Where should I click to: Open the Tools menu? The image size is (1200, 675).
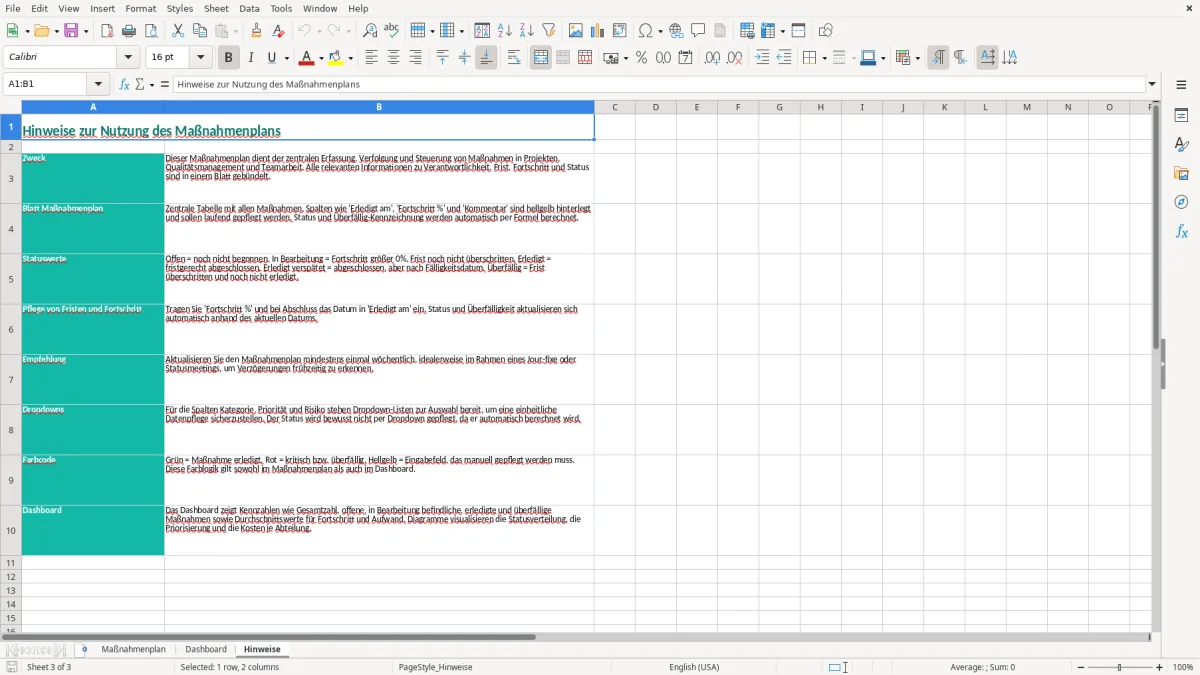coord(281,8)
